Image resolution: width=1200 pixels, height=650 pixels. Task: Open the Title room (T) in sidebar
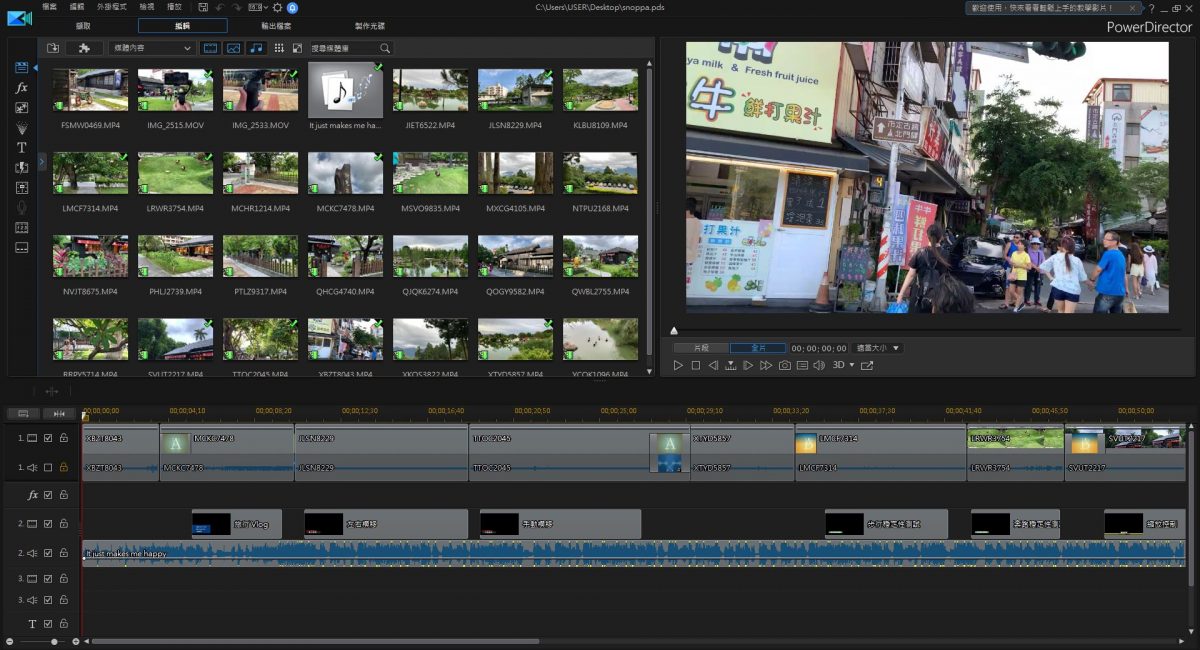click(x=21, y=147)
